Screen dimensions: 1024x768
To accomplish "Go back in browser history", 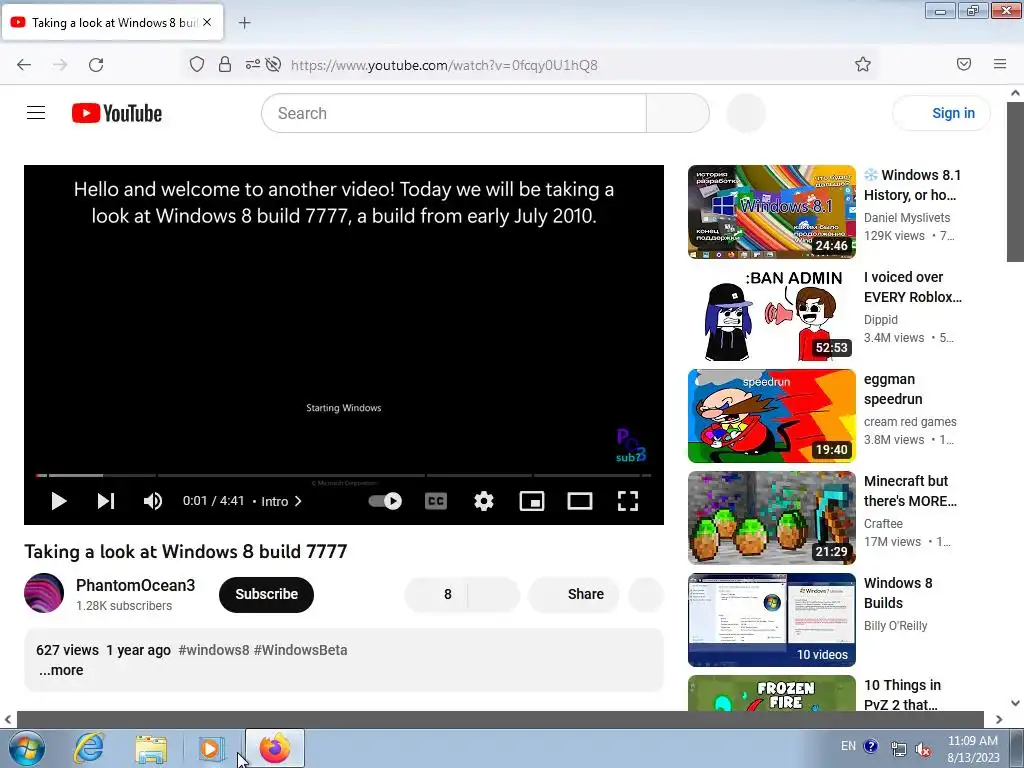I will (x=24, y=64).
